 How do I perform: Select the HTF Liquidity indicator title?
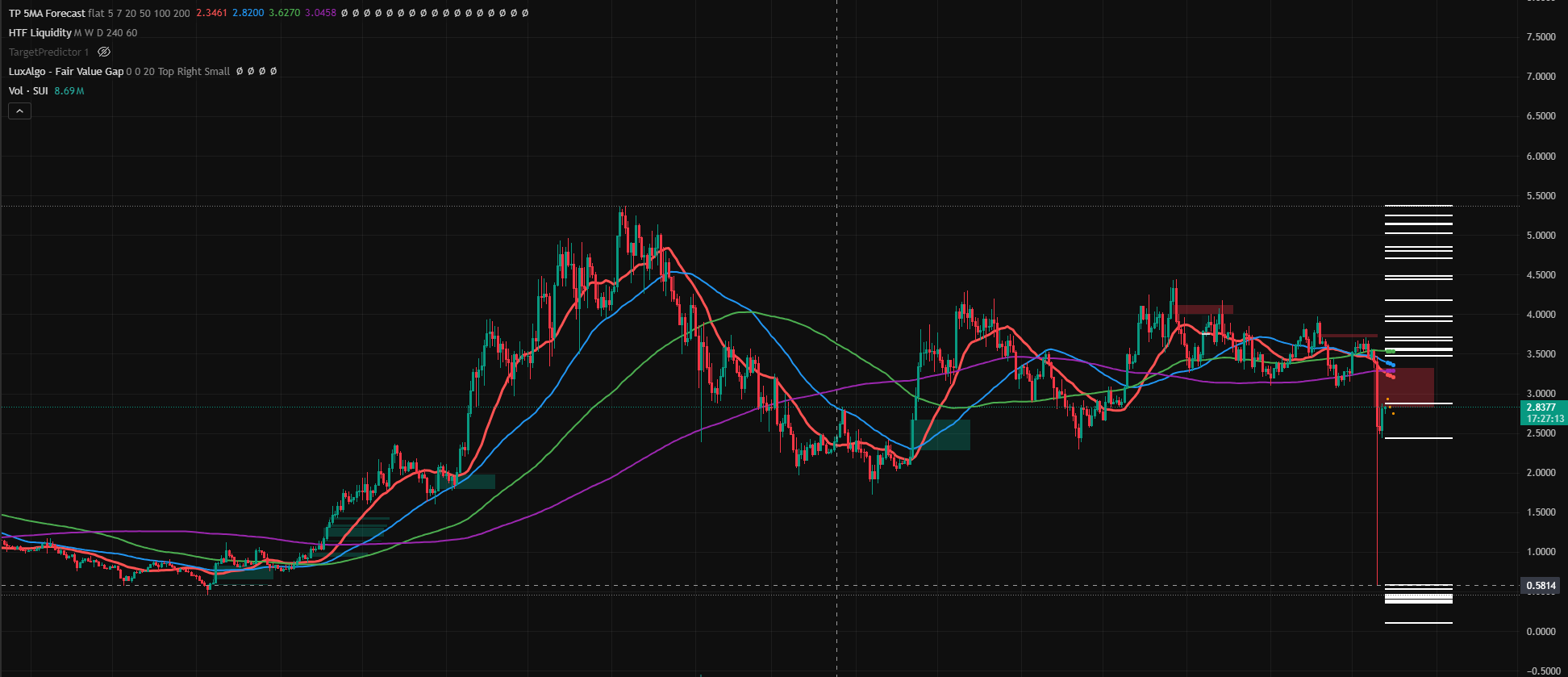pos(40,33)
